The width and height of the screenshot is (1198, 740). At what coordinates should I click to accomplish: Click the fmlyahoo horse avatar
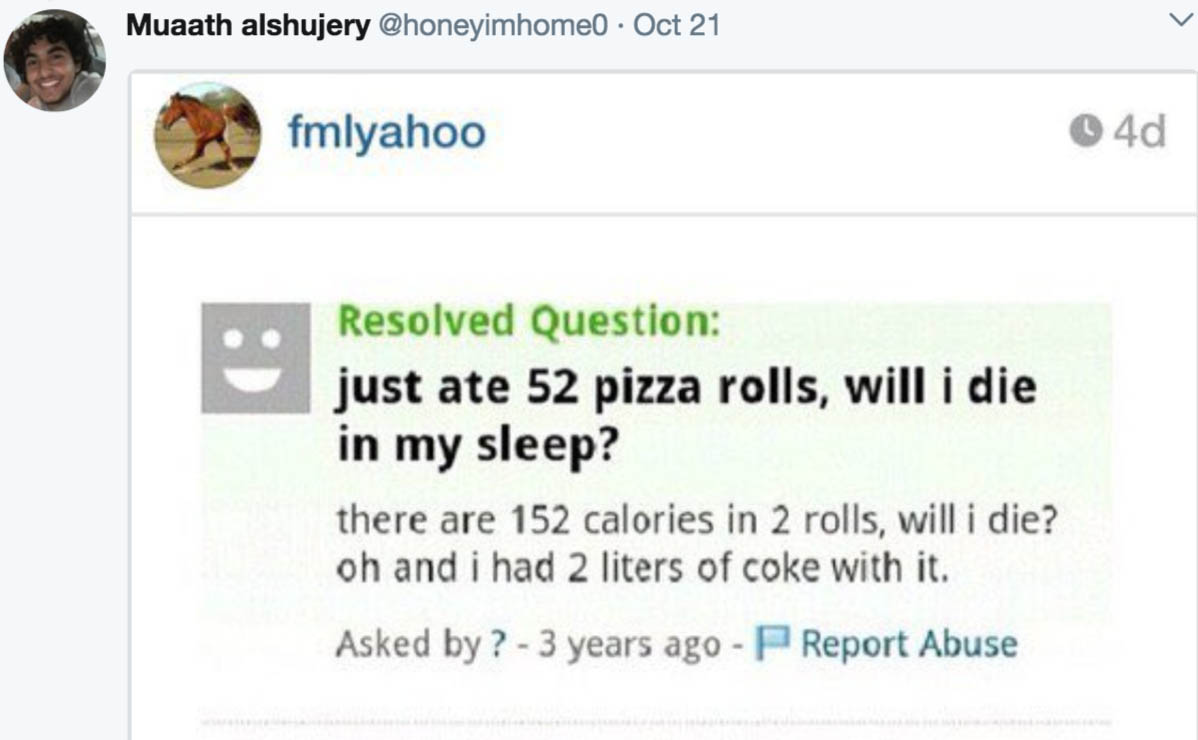(x=207, y=135)
